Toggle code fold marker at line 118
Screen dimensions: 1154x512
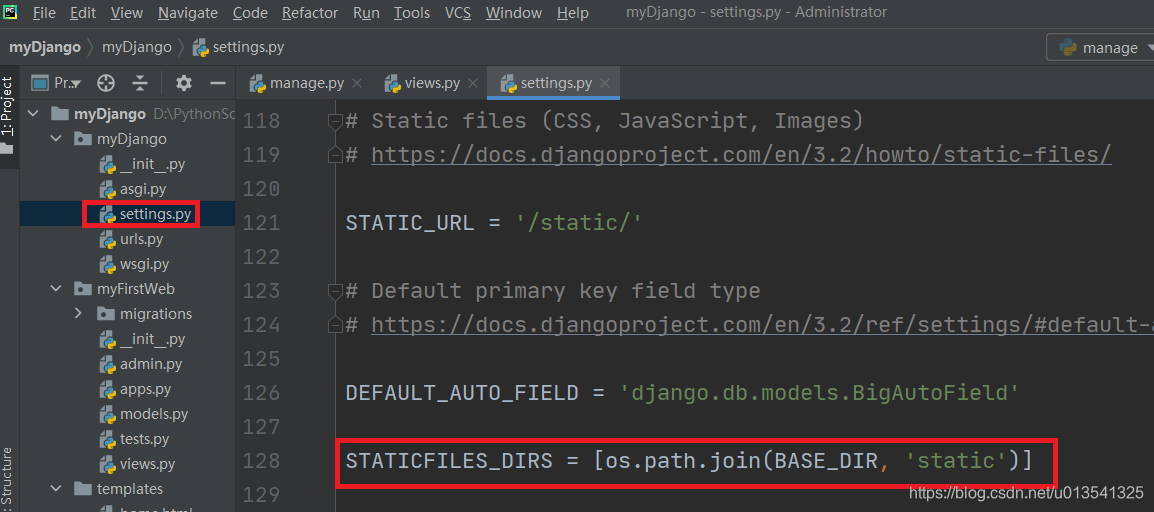[335, 120]
